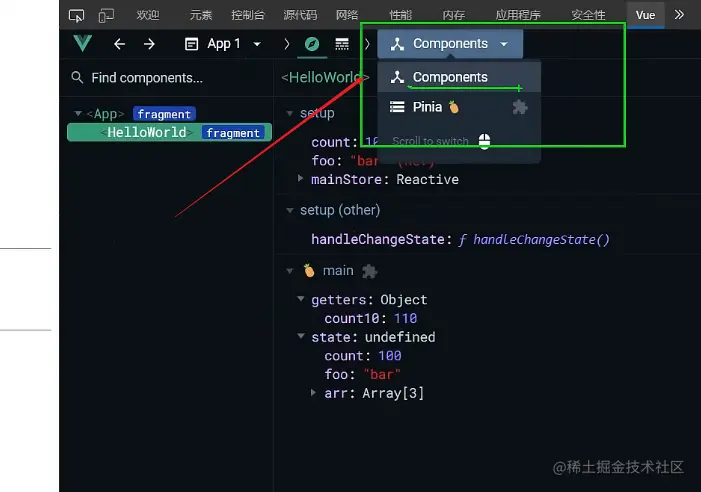
Task: Collapse the setup section
Action: pos(289,114)
